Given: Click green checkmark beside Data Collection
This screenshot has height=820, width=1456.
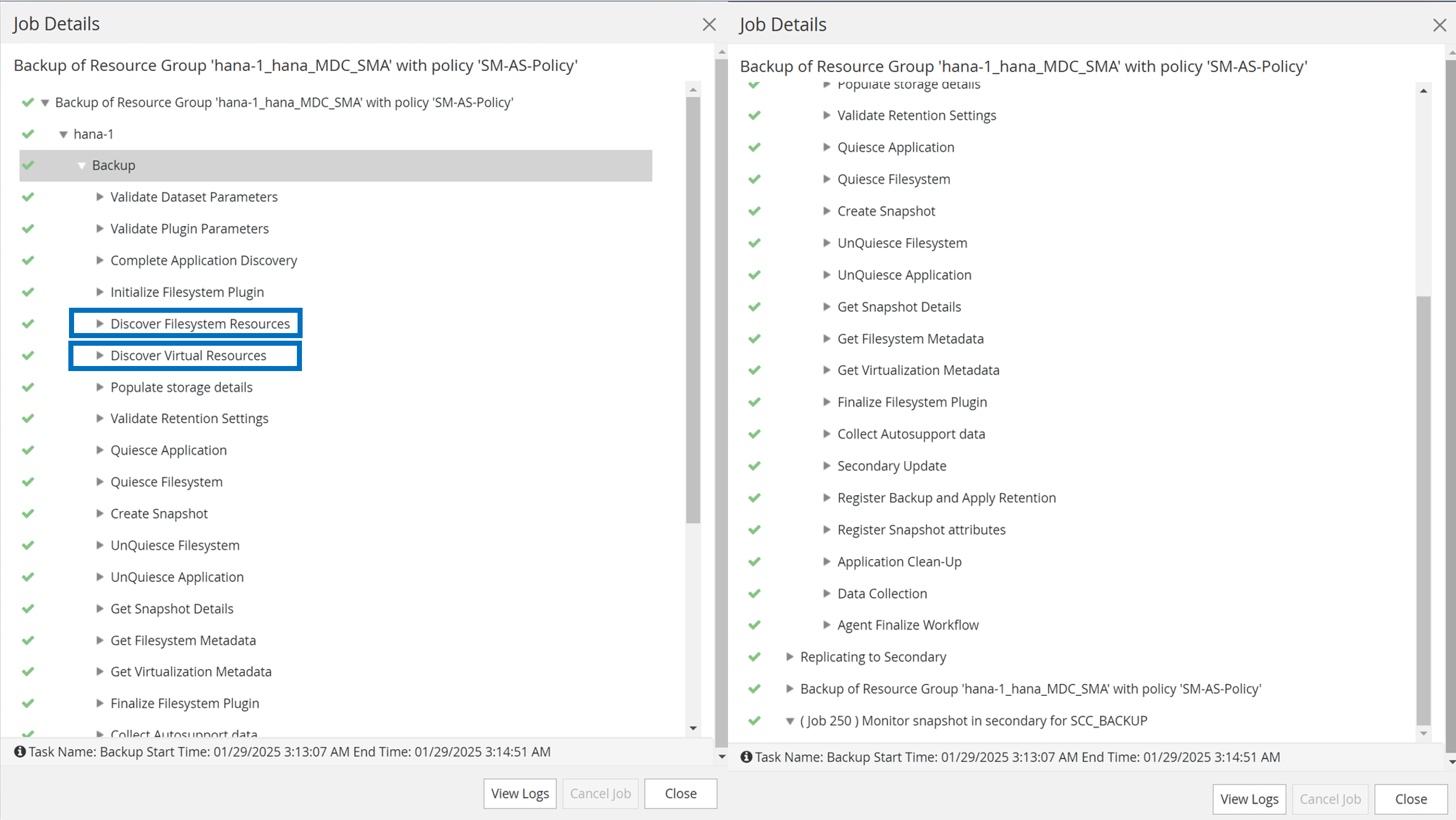Looking at the screenshot, I should 754,593.
